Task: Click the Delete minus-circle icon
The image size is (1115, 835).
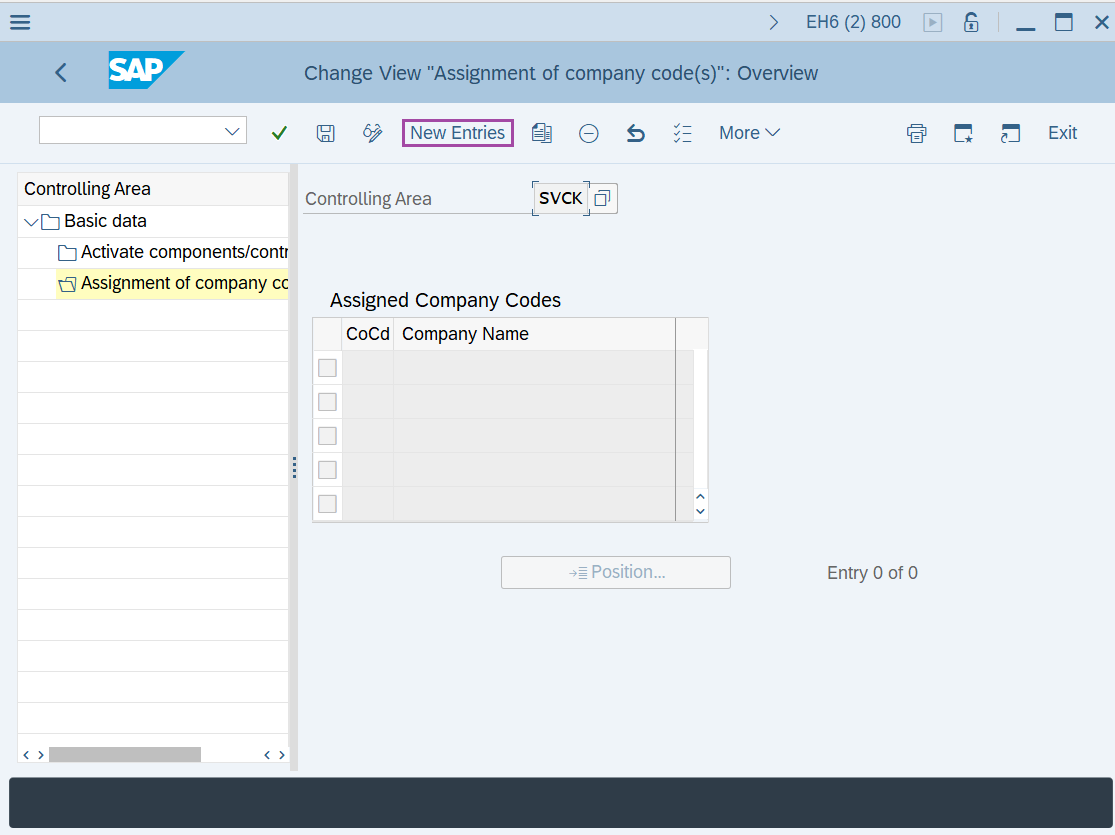Action: click(589, 133)
